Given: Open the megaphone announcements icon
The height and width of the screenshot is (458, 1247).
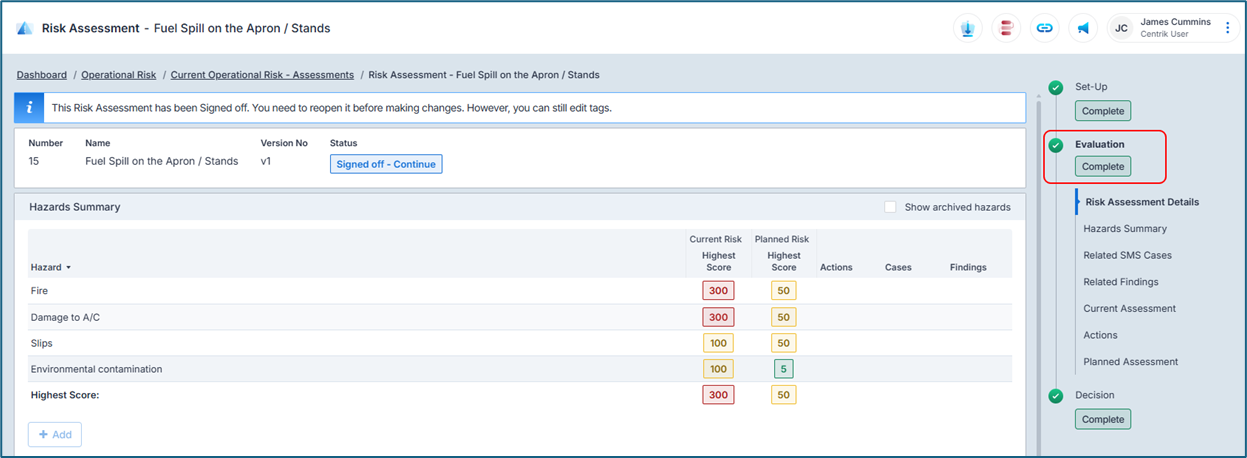Looking at the screenshot, I should [1082, 29].
